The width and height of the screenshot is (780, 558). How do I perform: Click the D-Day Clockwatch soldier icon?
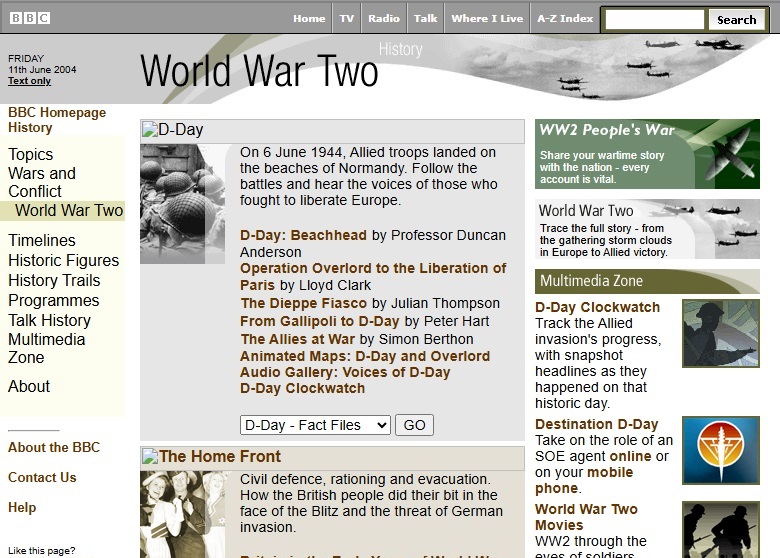pos(720,333)
